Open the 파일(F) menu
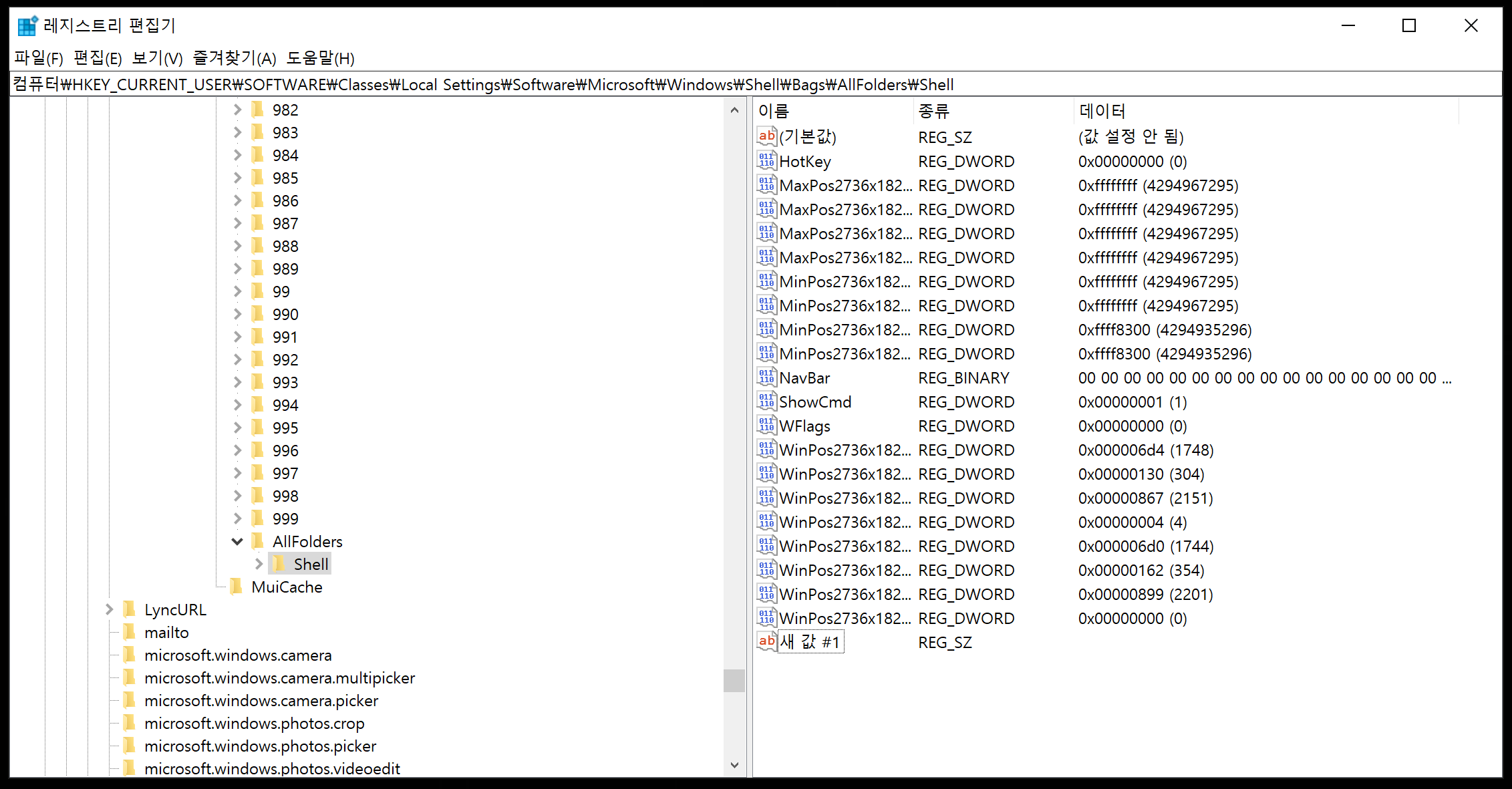Image resolution: width=1512 pixels, height=789 pixels. coord(39,58)
